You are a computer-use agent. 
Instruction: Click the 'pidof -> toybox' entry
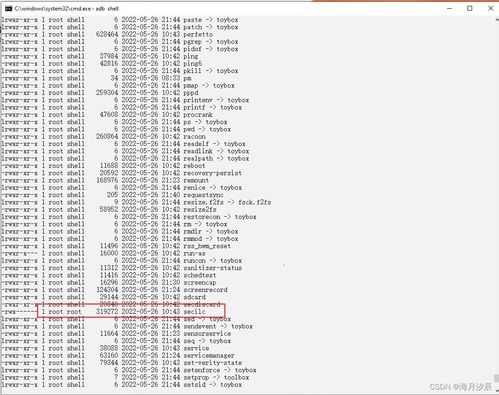pyautogui.click(x=211, y=49)
